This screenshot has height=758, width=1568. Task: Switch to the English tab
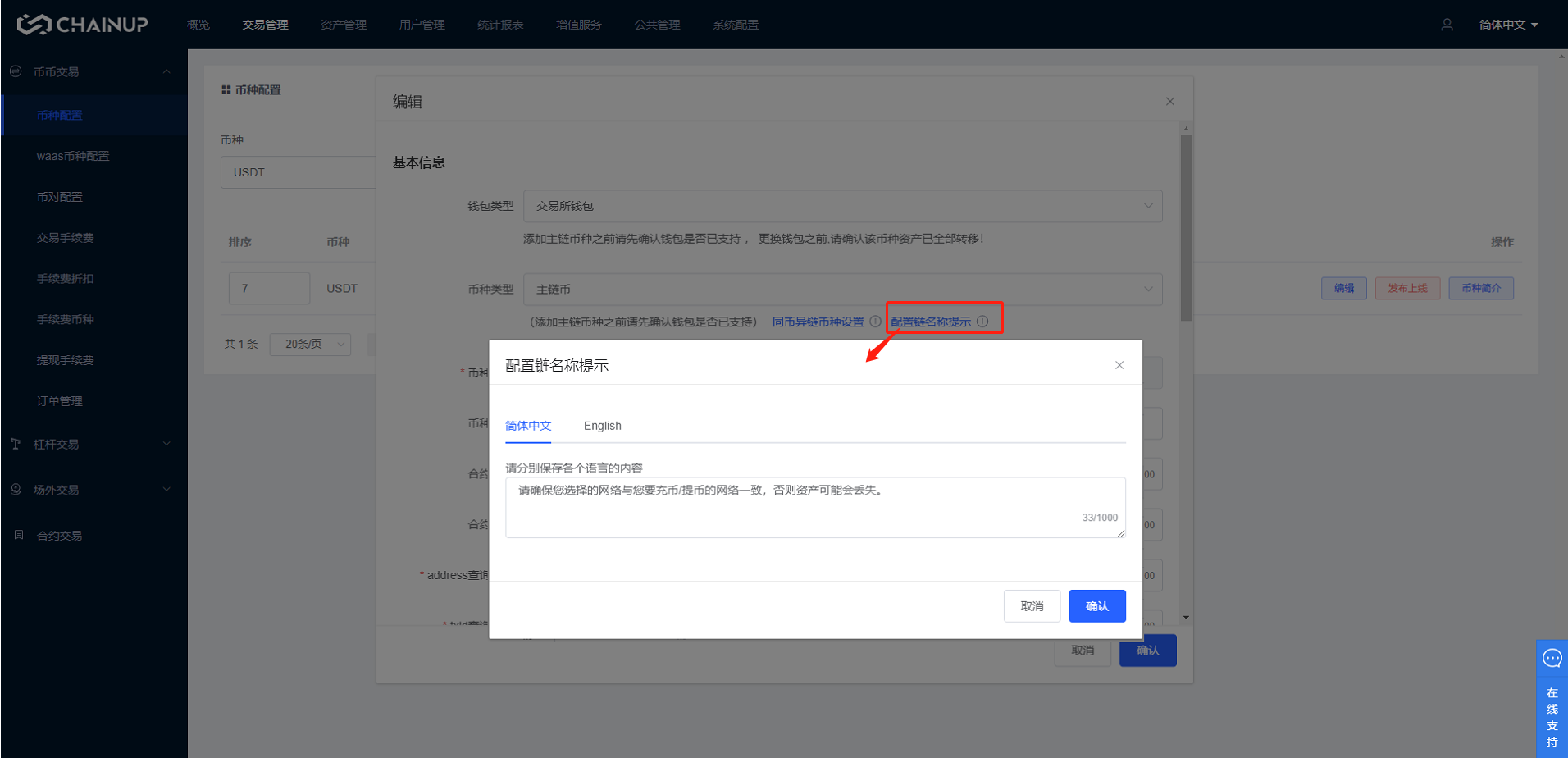coord(602,426)
